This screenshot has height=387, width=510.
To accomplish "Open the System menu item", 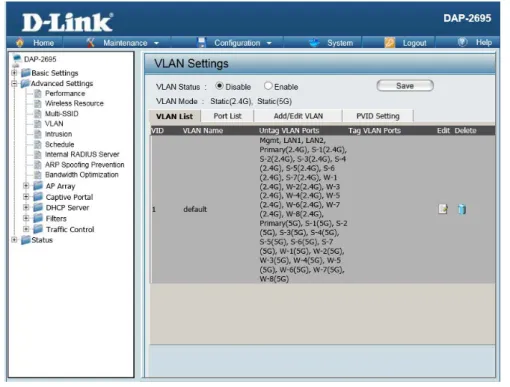I will (340, 43).
